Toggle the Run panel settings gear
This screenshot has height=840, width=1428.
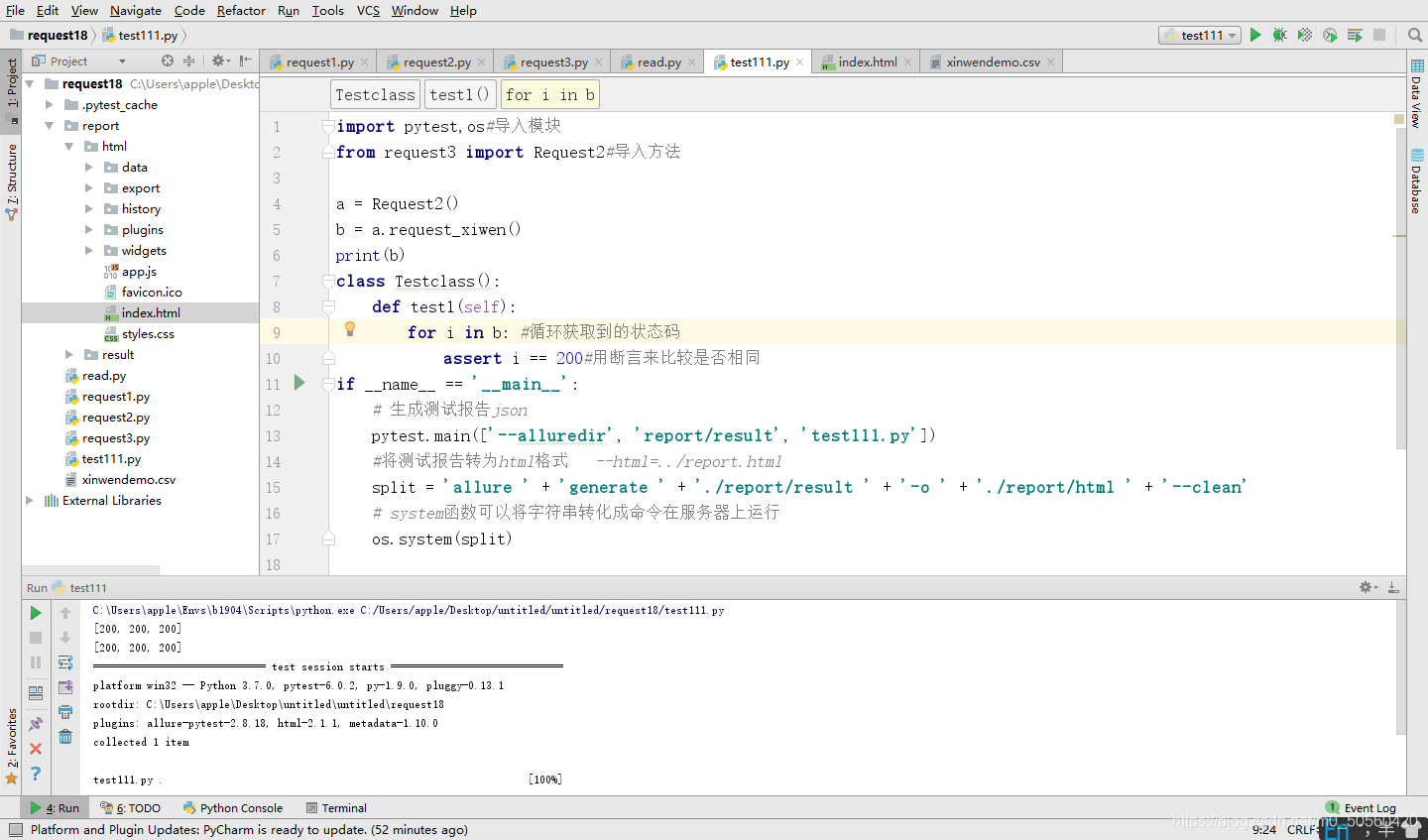coord(1366,586)
